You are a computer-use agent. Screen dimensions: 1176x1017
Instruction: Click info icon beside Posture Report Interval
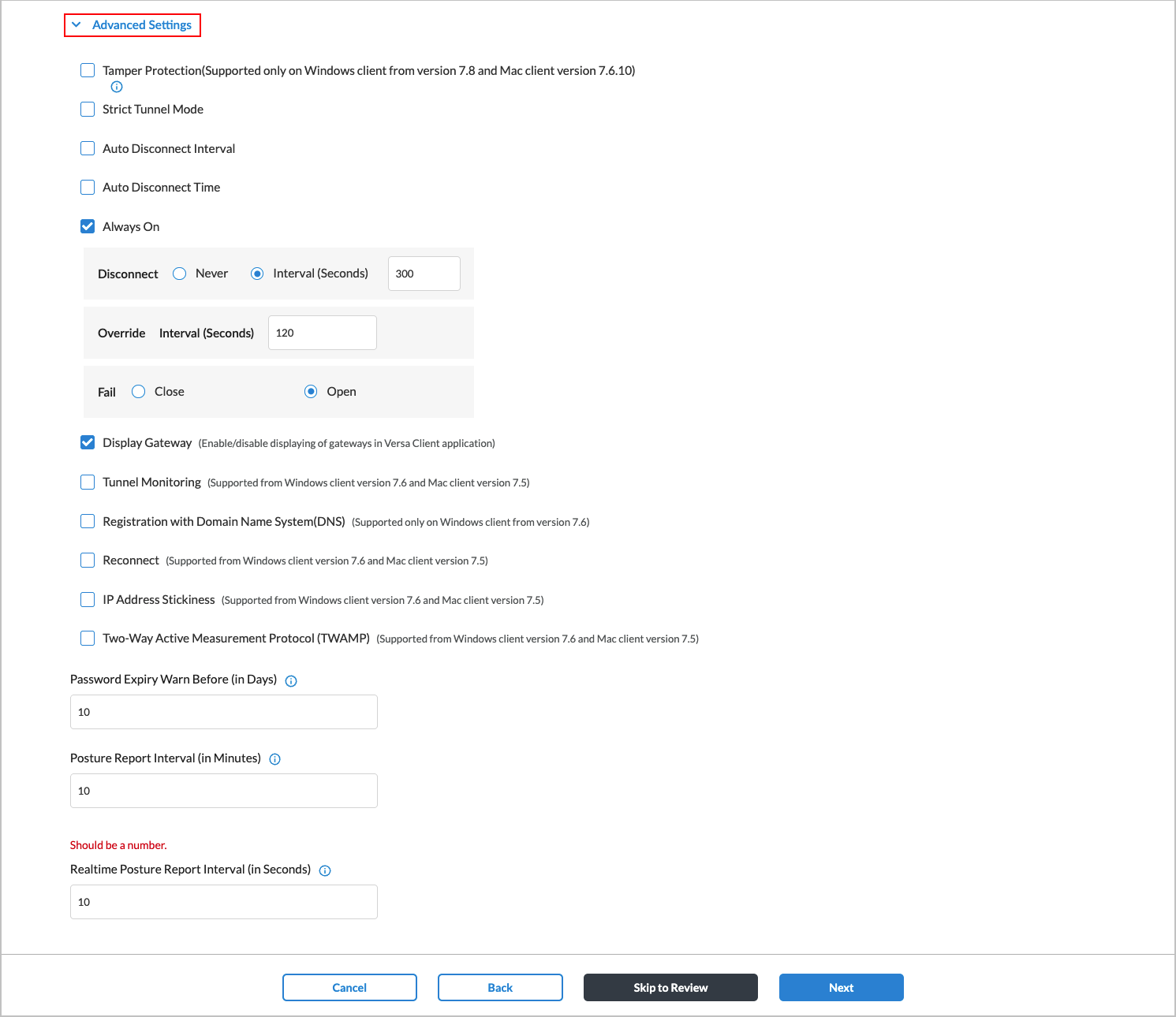[274, 758]
